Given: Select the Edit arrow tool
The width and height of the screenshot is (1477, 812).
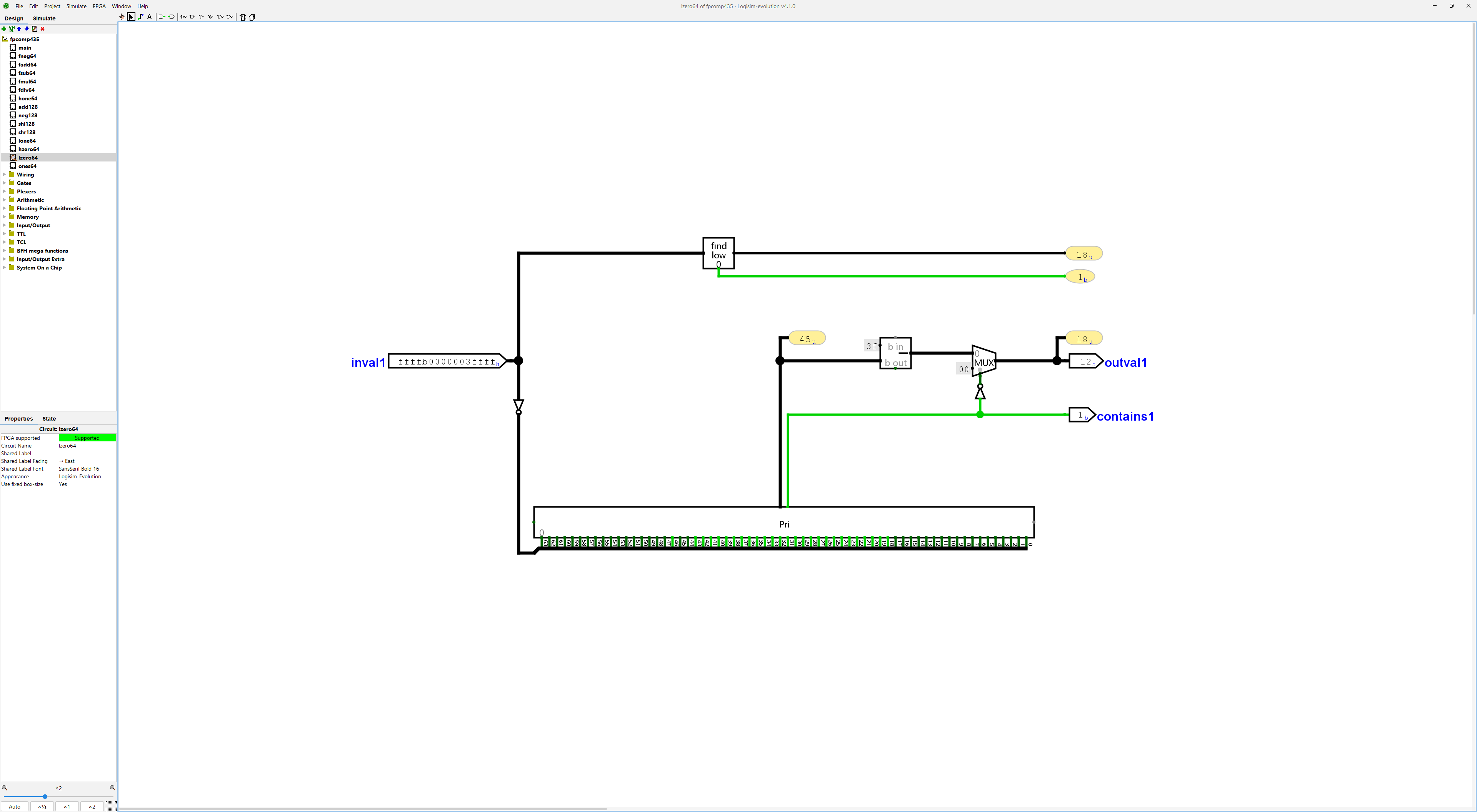Looking at the screenshot, I should click(131, 17).
